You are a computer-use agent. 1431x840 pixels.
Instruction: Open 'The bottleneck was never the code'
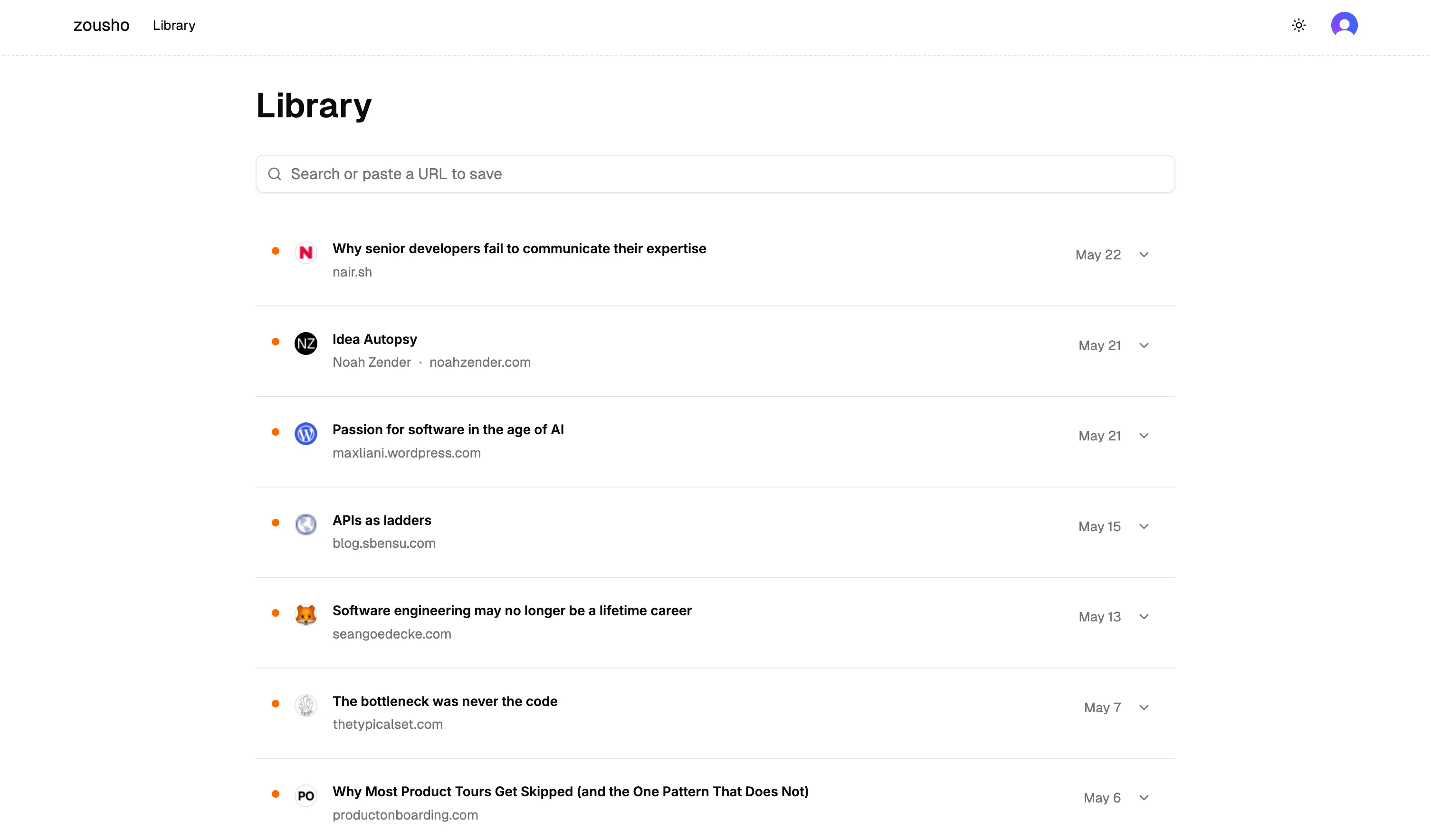coord(445,701)
